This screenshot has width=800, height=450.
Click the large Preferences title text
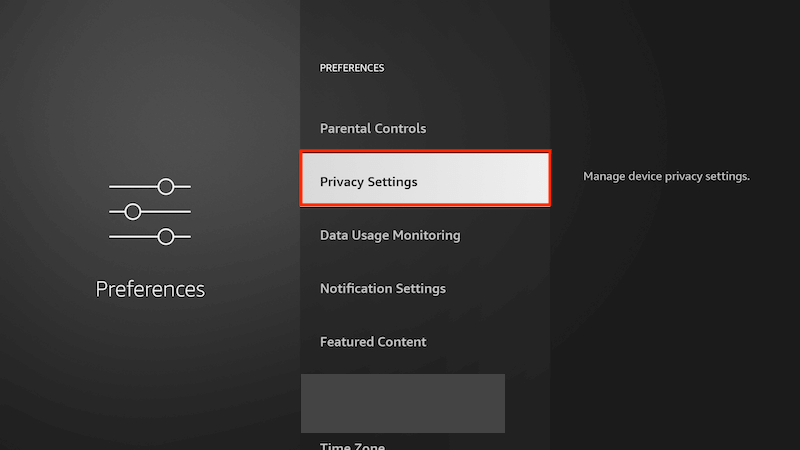(150, 290)
